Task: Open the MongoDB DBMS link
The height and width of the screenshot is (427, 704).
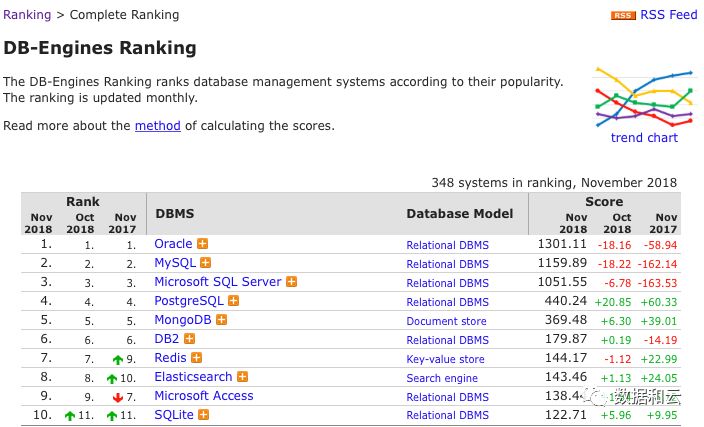Action: pyautogui.click(x=183, y=320)
